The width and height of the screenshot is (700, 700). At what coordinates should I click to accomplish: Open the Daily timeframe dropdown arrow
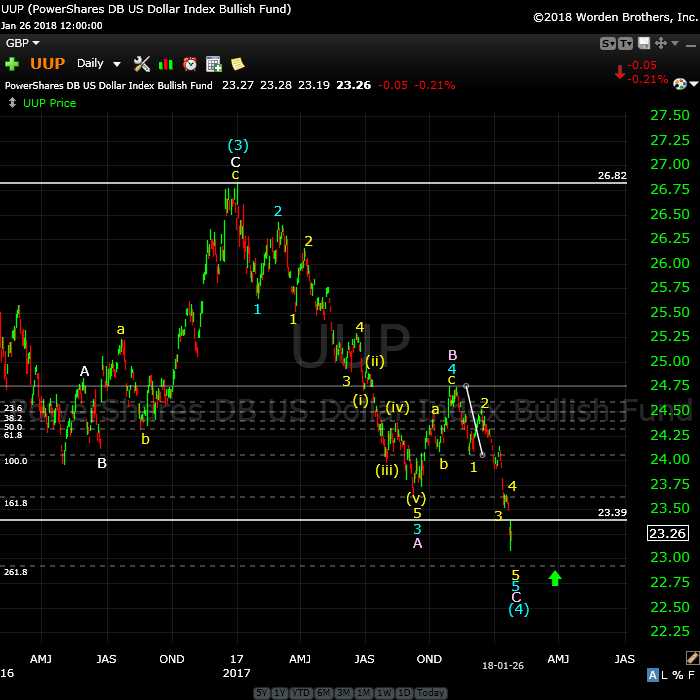coord(117,64)
